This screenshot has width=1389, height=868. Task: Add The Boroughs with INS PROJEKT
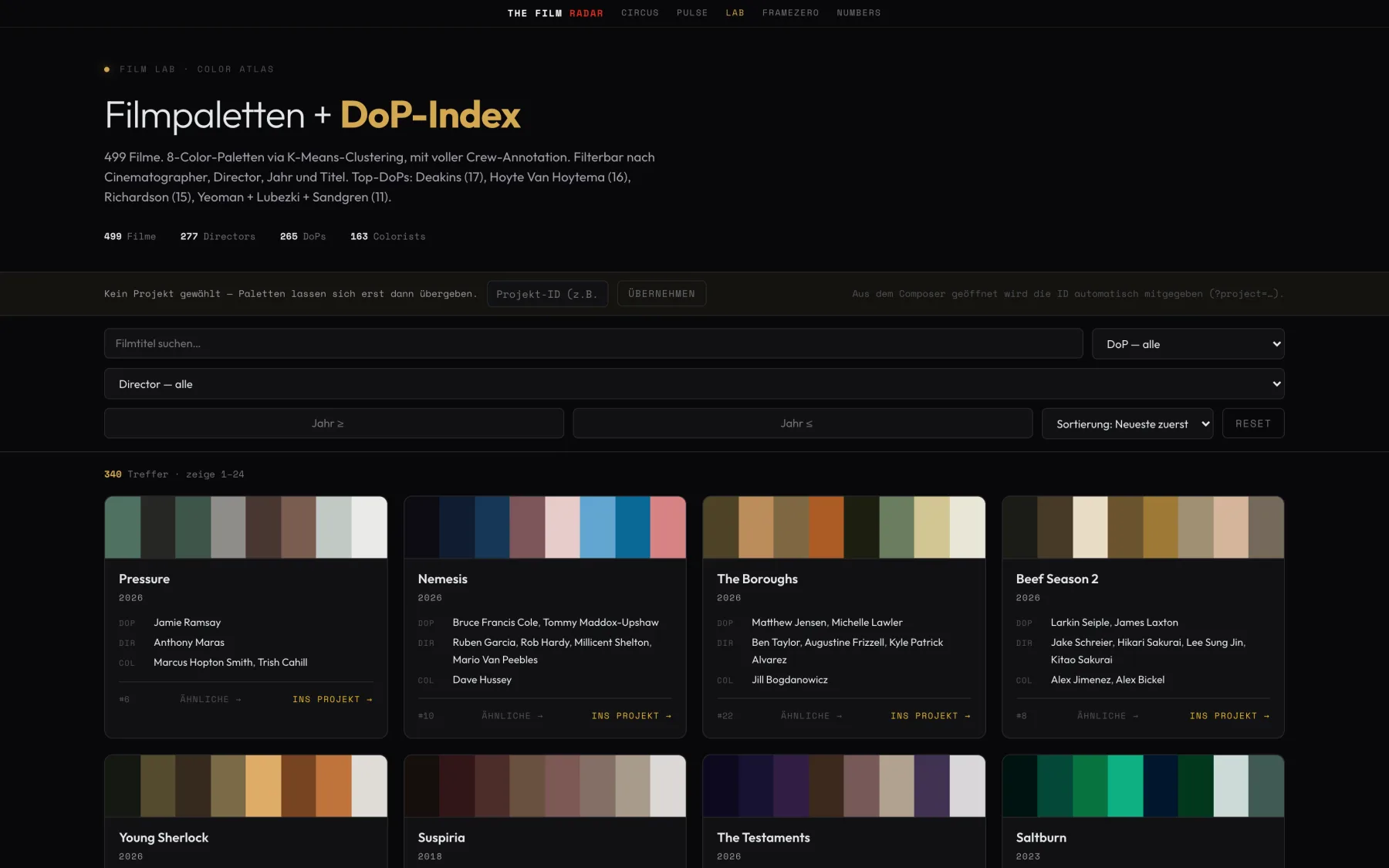click(931, 717)
